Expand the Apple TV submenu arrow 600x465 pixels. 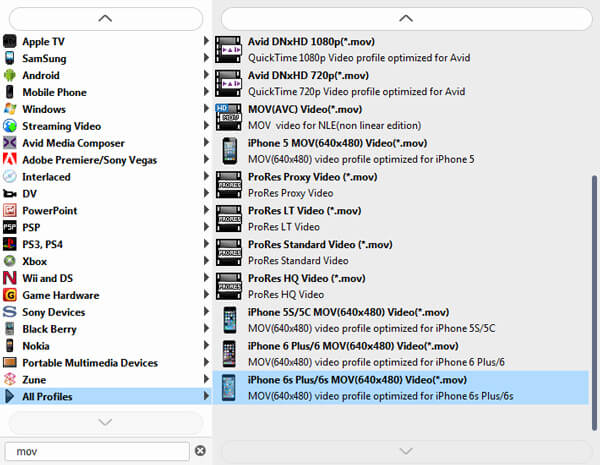coord(206,41)
